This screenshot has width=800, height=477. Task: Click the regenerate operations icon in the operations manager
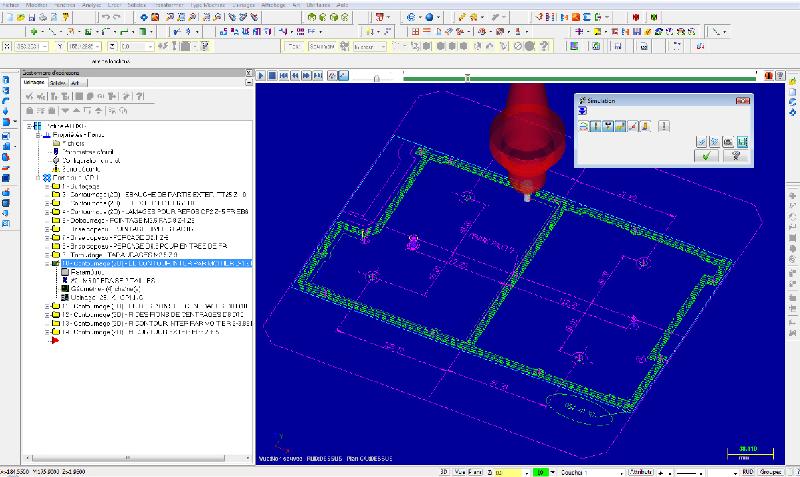pos(55,96)
